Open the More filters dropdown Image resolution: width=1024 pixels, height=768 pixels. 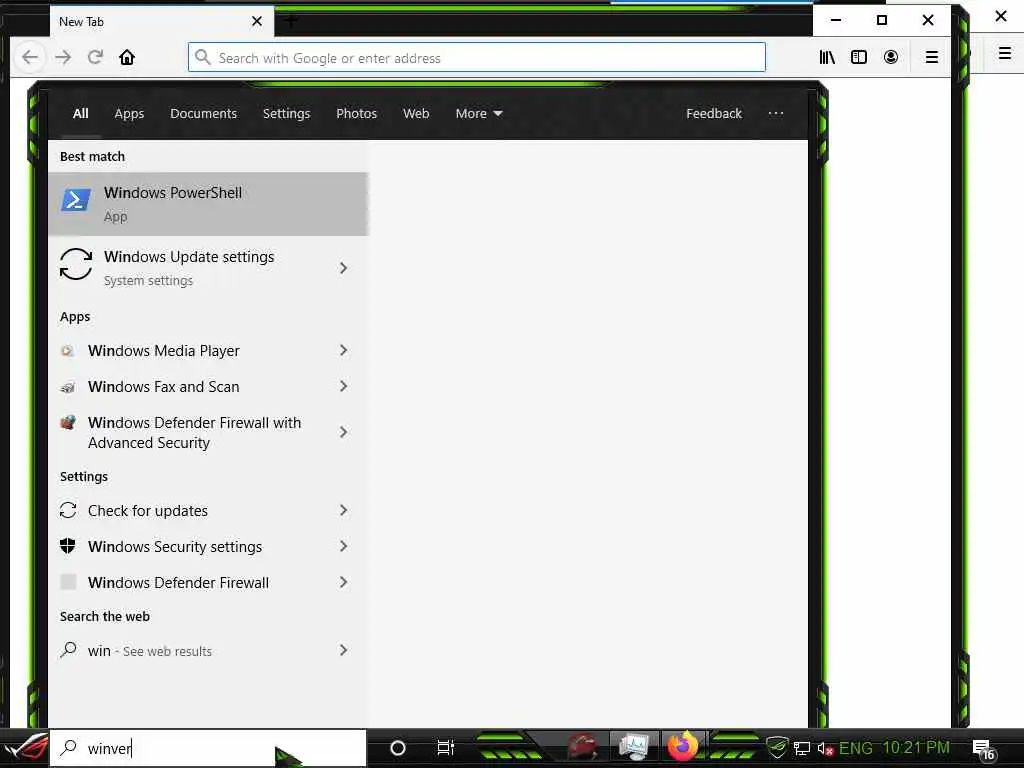tap(479, 114)
